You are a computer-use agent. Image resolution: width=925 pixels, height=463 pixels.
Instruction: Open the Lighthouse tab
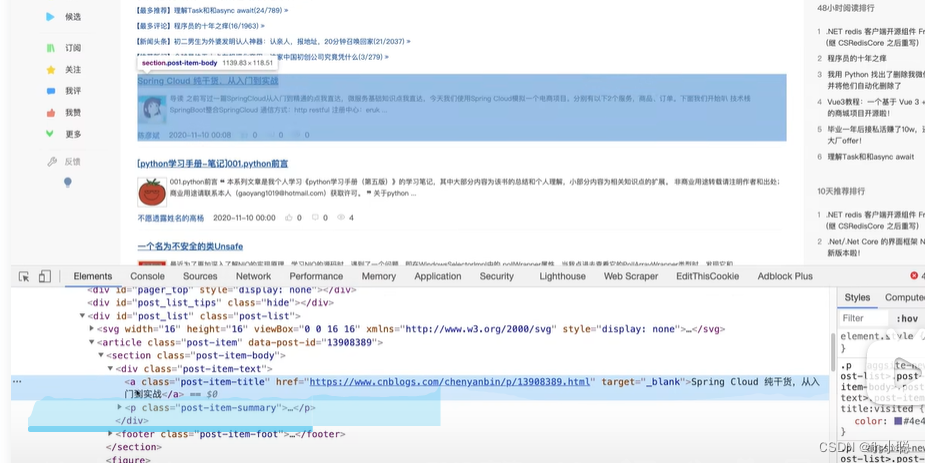(x=563, y=276)
